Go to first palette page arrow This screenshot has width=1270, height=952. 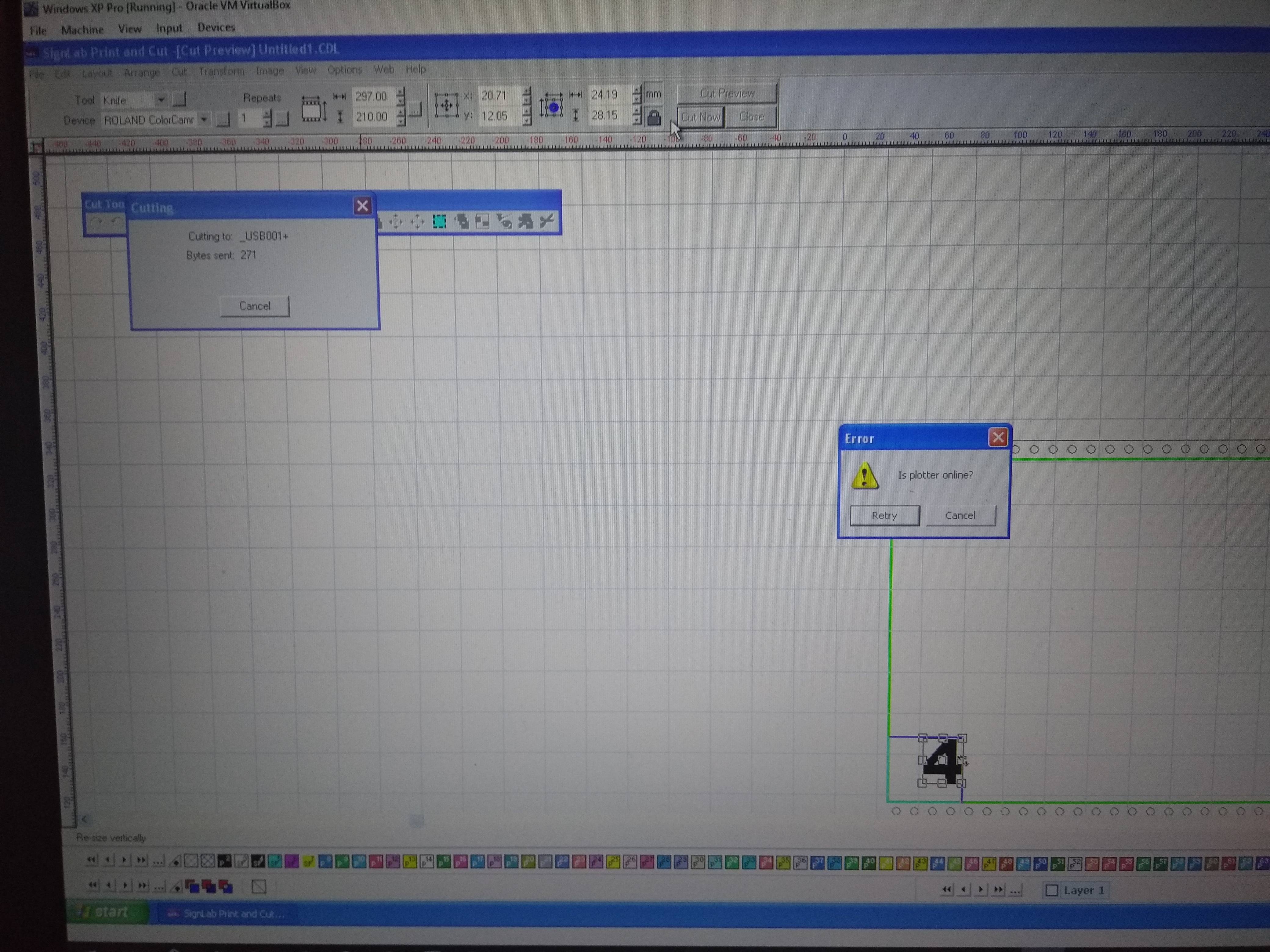point(91,860)
